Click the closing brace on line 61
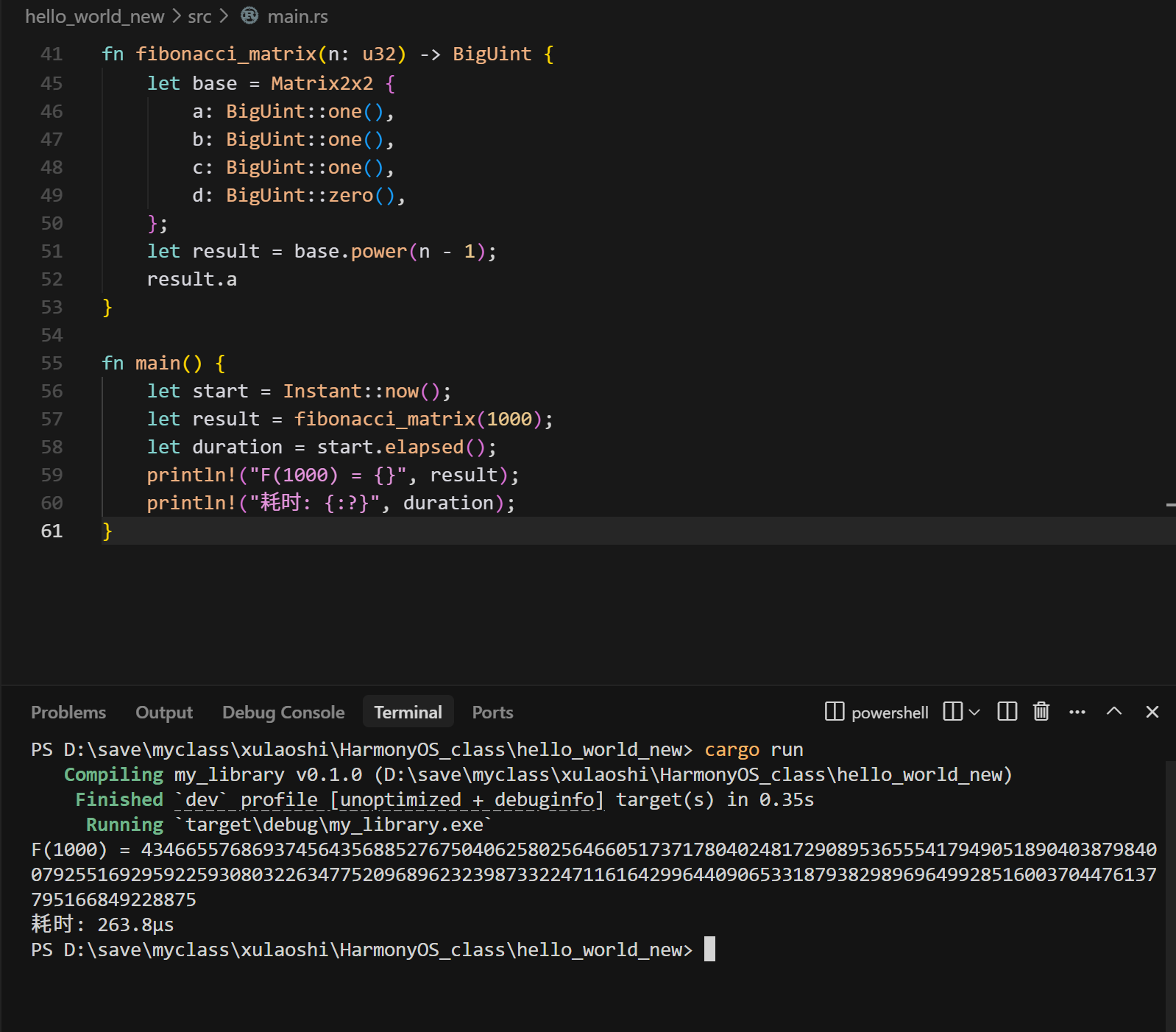The height and width of the screenshot is (1032, 1176). click(x=107, y=531)
